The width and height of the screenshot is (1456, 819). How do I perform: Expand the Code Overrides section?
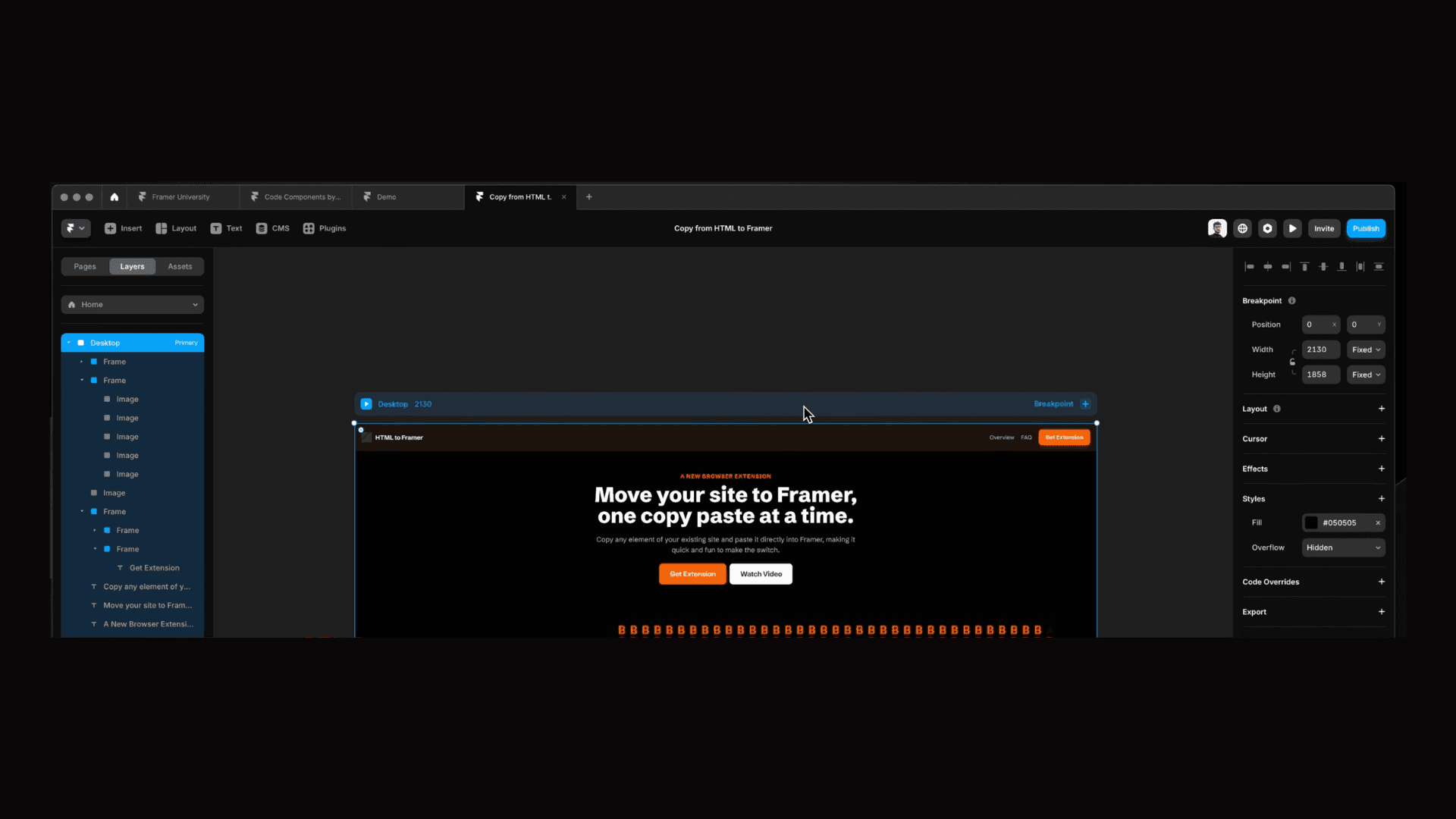[1381, 581]
